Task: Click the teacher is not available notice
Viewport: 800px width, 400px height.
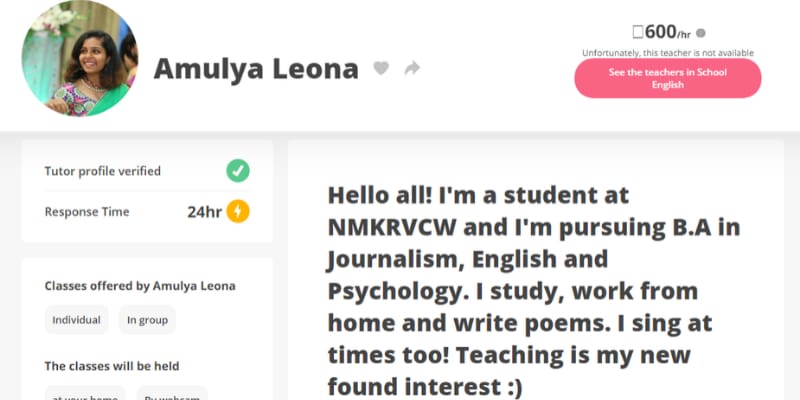Action: point(668,53)
